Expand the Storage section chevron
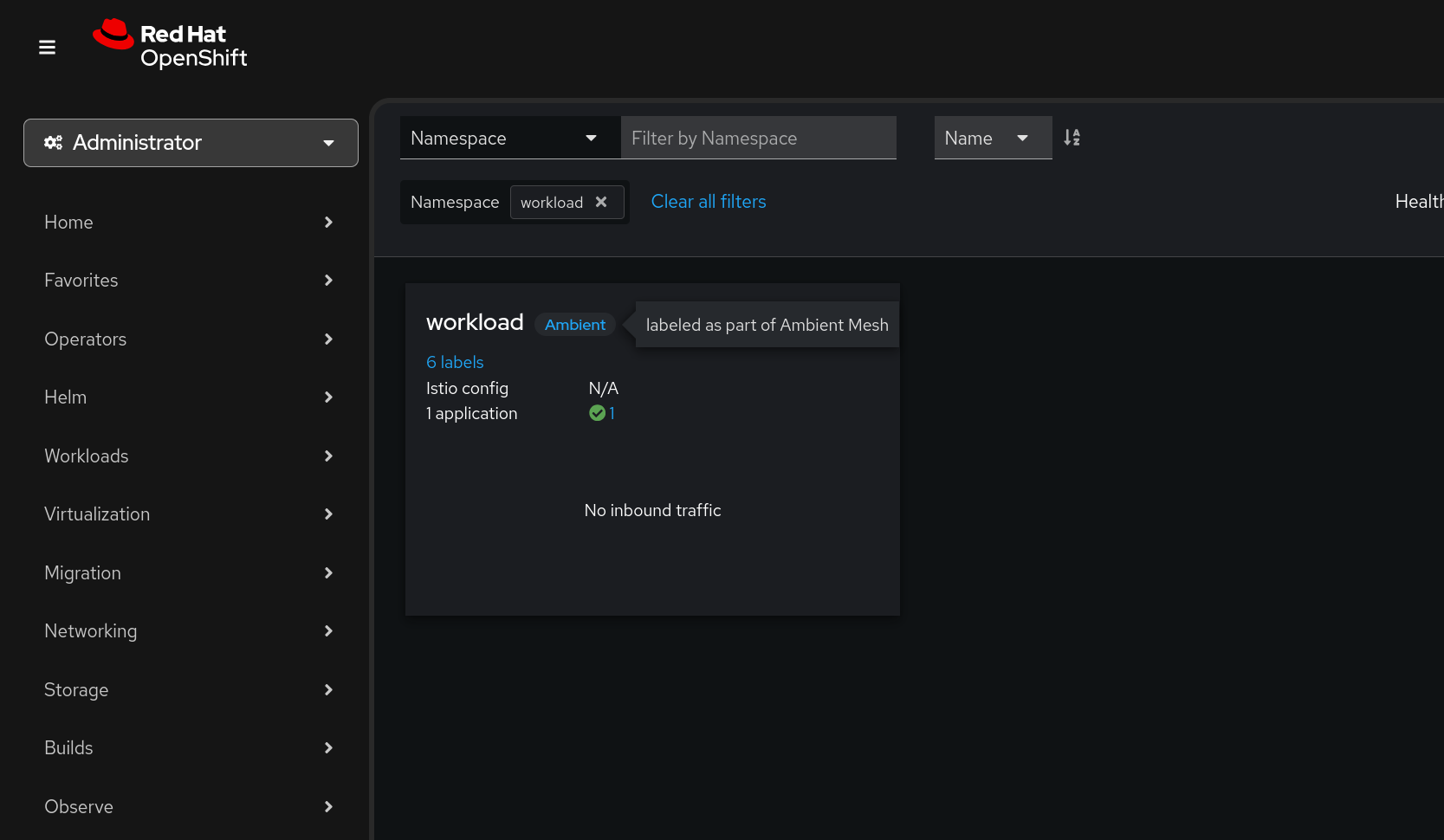This screenshot has height=840, width=1444. tap(328, 690)
